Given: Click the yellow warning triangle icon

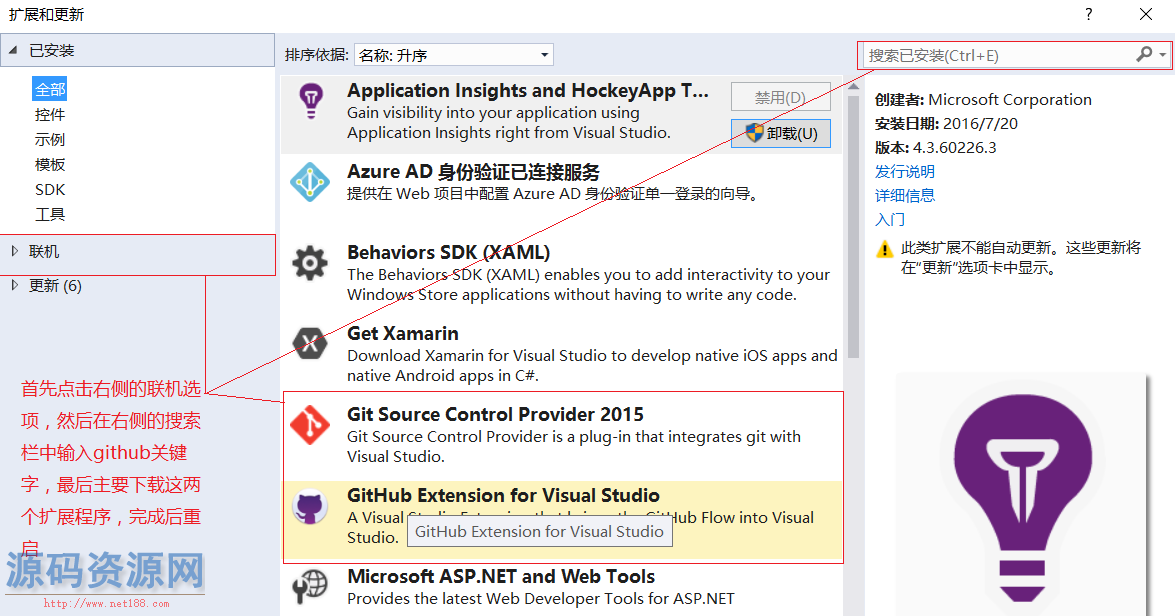Looking at the screenshot, I should click(x=885, y=249).
